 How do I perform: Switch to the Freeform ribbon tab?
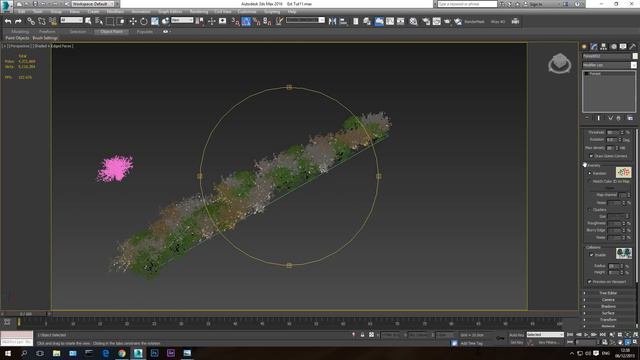tap(47, 31)
